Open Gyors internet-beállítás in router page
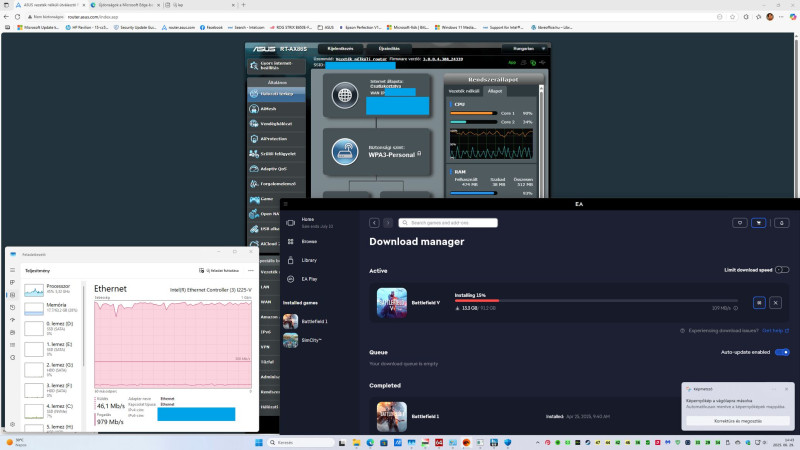Viewport: 800px width, 450px height. click(x=277, y=65)
